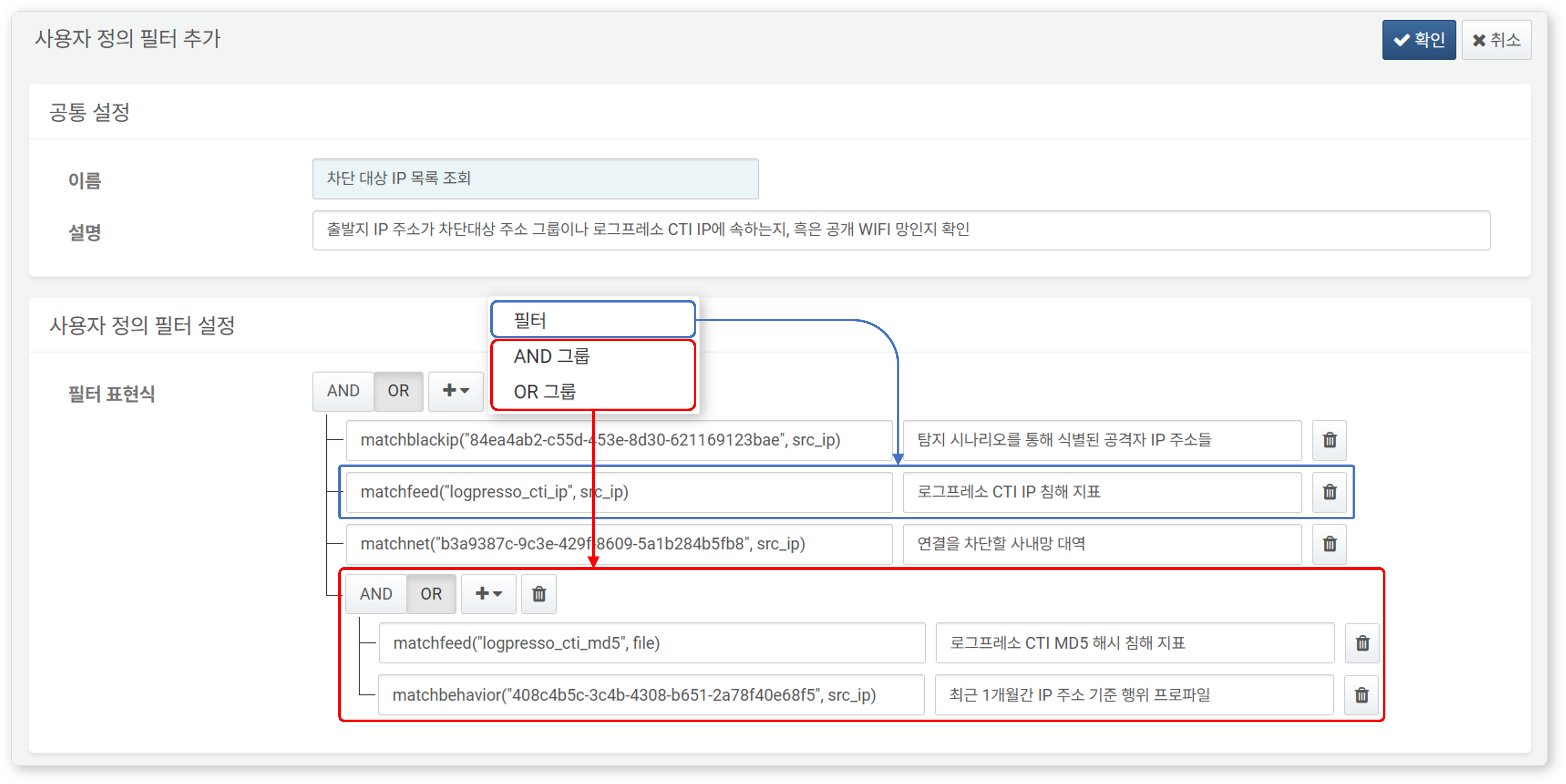Click the '사용자 정의 필터 추가' dialog title
Image resolution: width=1566 pixels, height=784 pixels.
[x=128, y=39]
